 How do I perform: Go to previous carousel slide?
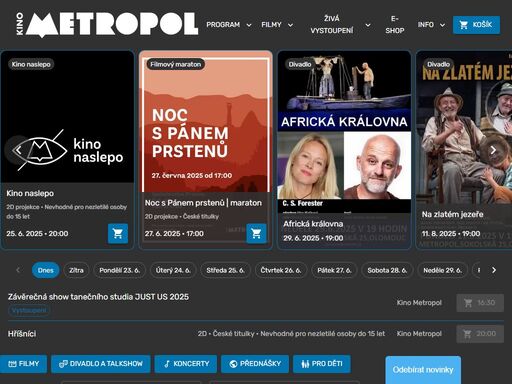point(18,150)
